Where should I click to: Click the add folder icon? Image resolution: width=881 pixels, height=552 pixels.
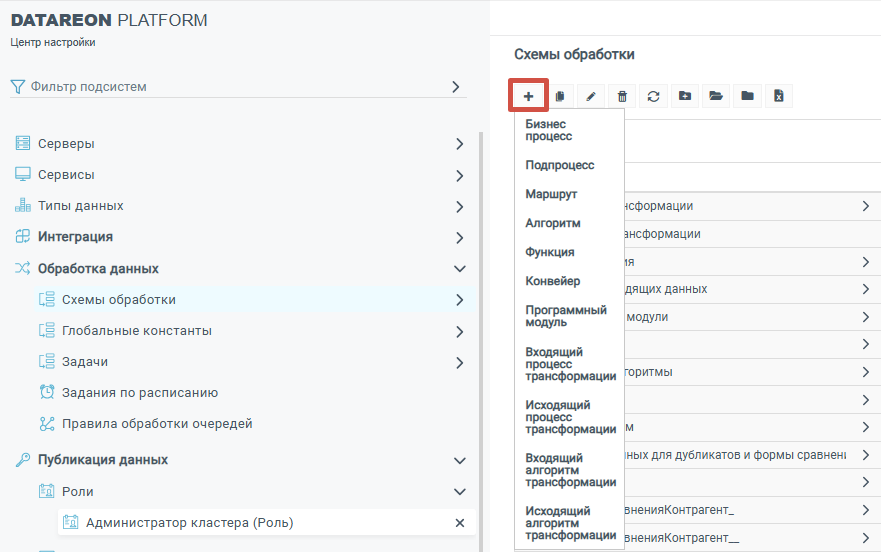click(x=684, y=96)
